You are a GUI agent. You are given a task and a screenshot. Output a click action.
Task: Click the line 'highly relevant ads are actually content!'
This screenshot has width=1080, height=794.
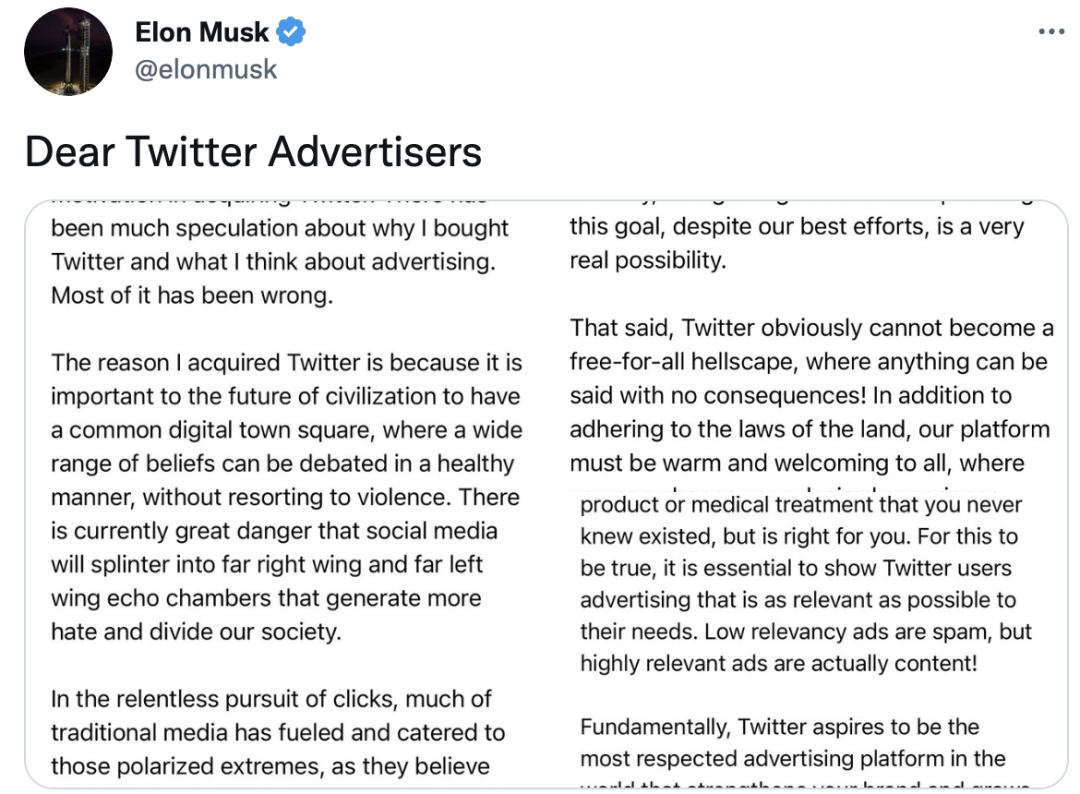coord(778,663)
